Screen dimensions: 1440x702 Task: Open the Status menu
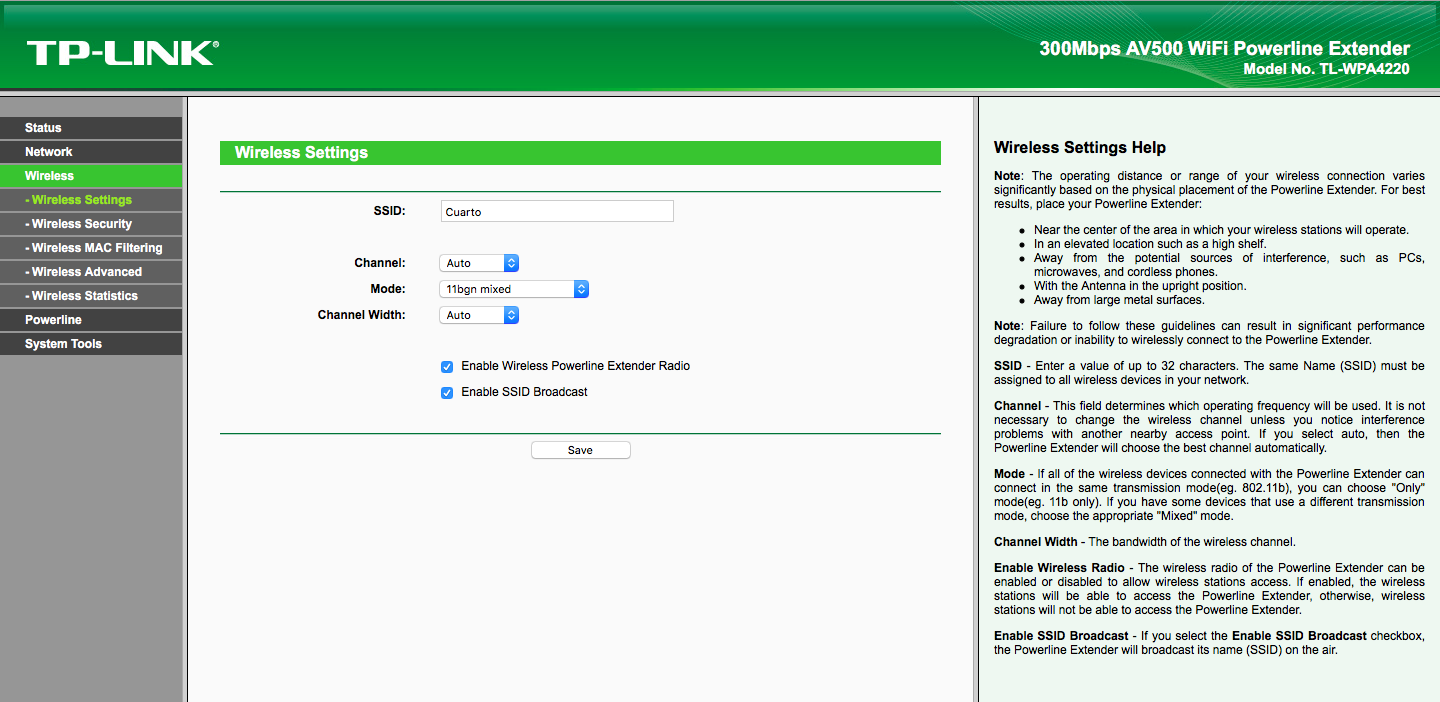pyautogui.click(x=91, y=128)
